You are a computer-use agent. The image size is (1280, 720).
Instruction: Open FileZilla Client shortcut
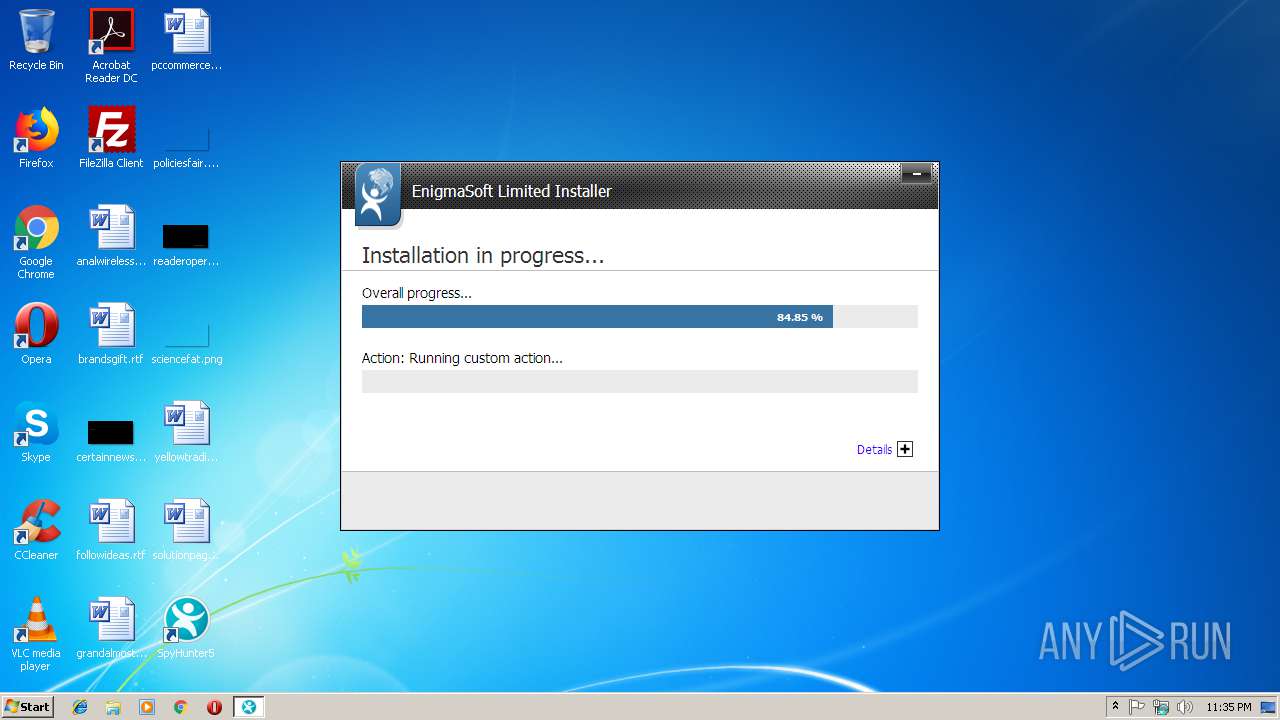[111, 138]
